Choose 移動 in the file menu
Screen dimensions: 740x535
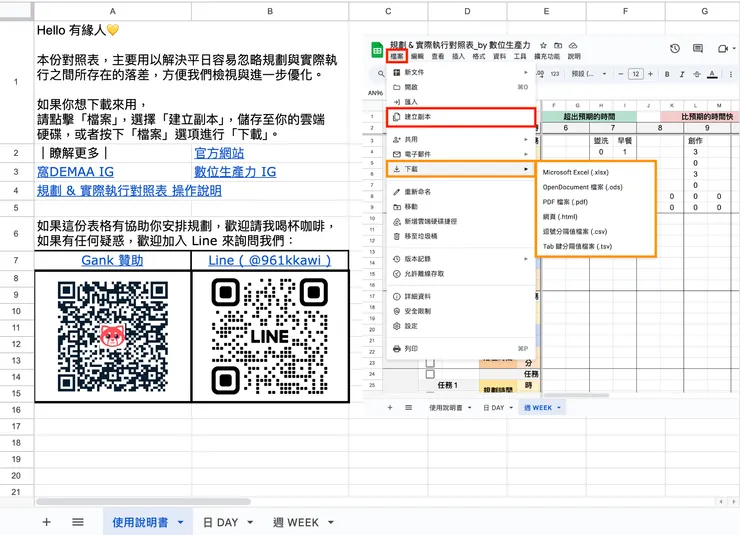[461, 207]
